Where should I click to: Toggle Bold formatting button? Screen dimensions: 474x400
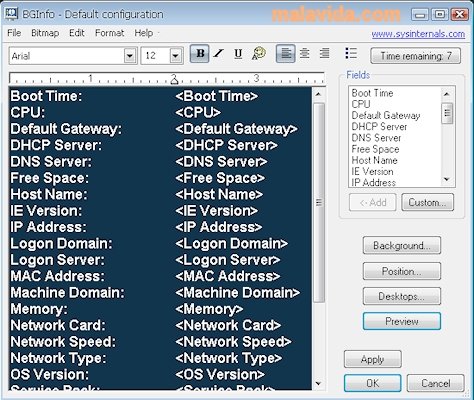pyautogui.click(x=200, y=54)
